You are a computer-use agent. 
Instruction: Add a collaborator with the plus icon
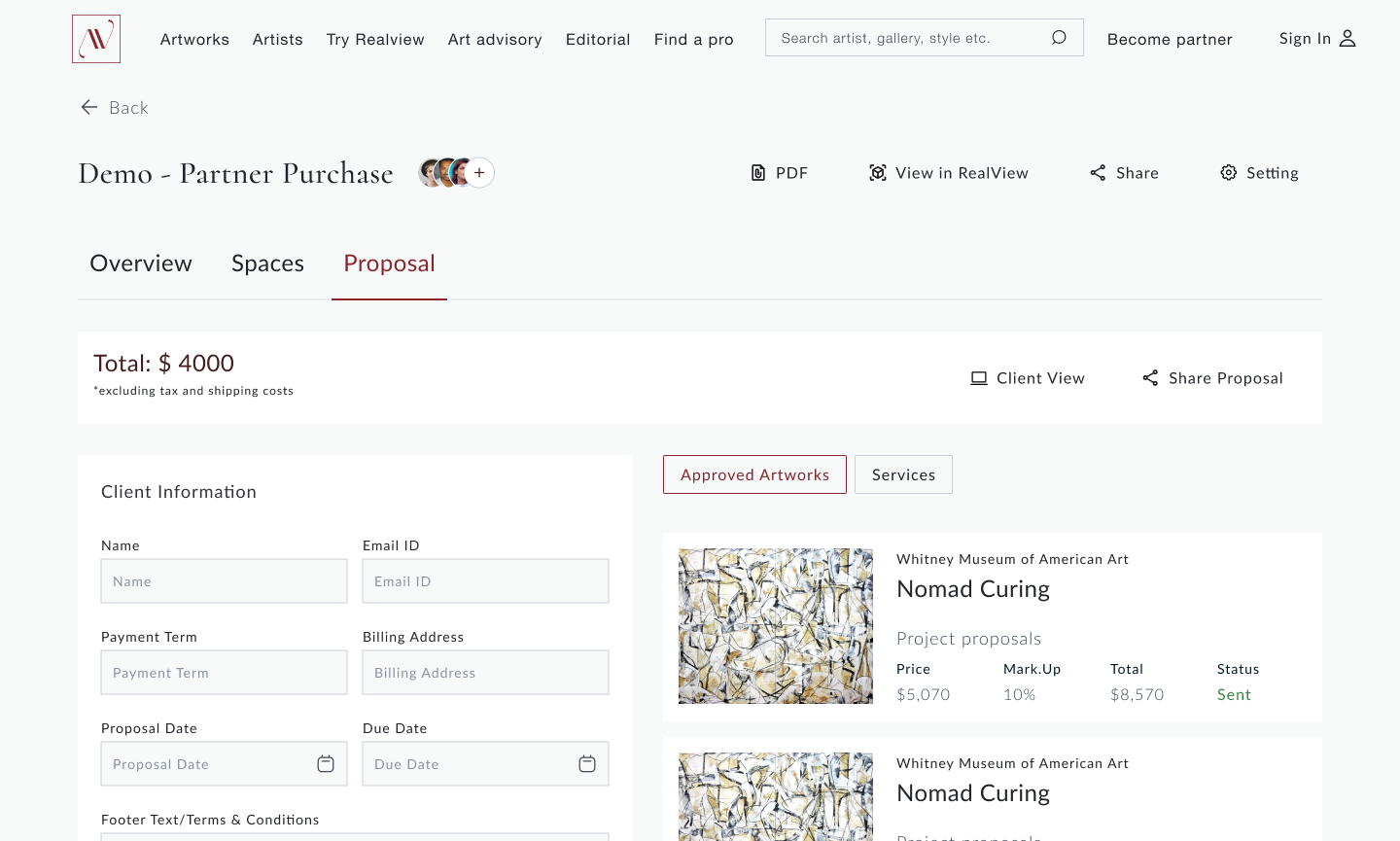coord(479,173)
